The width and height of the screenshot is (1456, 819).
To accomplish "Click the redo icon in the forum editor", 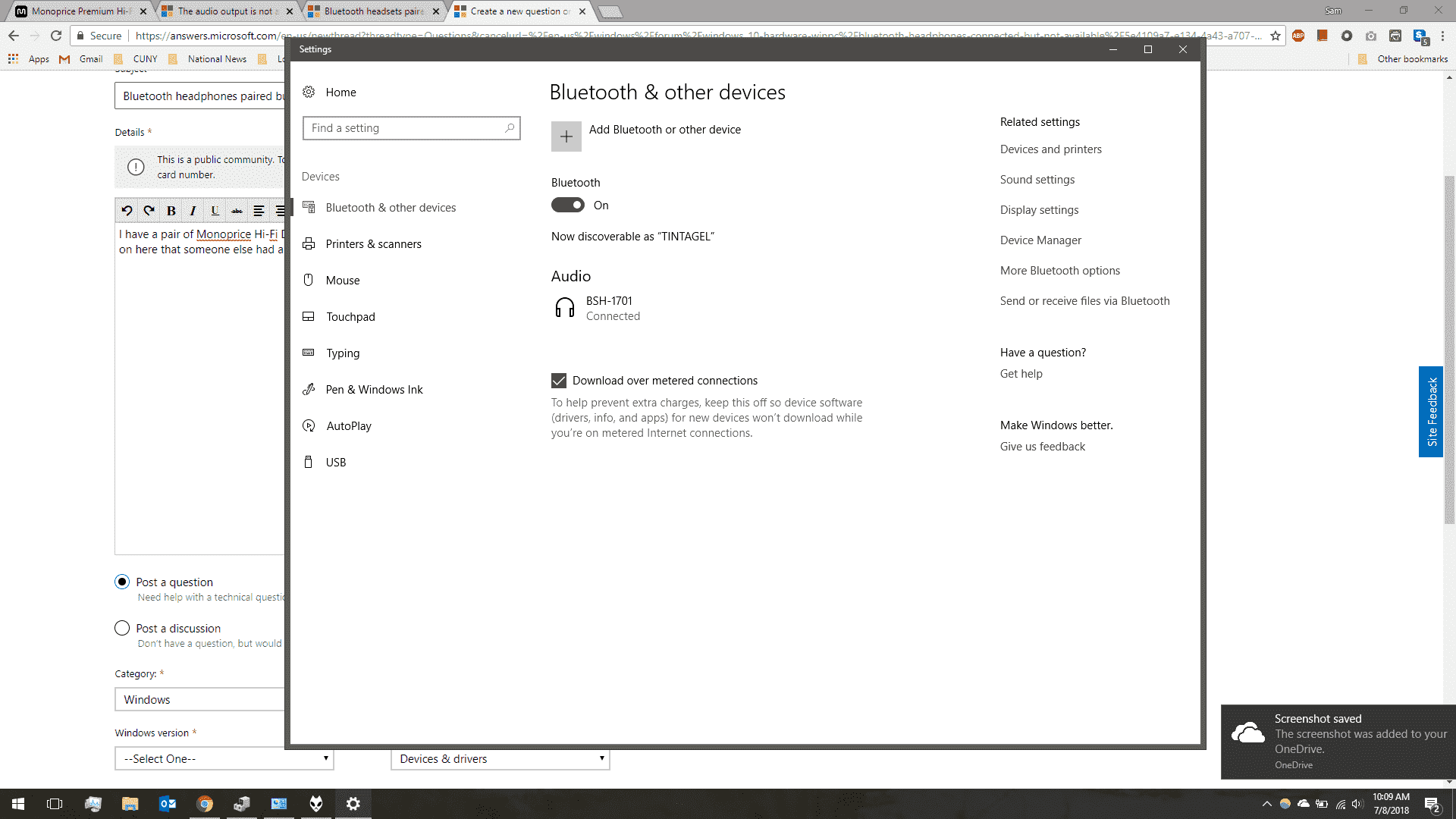I will click(149, 211).
